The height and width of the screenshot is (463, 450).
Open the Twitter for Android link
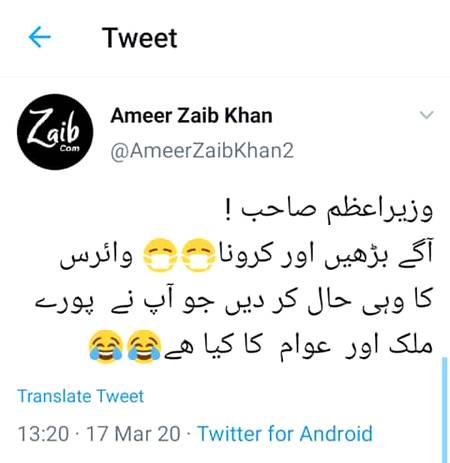(285, 434)
